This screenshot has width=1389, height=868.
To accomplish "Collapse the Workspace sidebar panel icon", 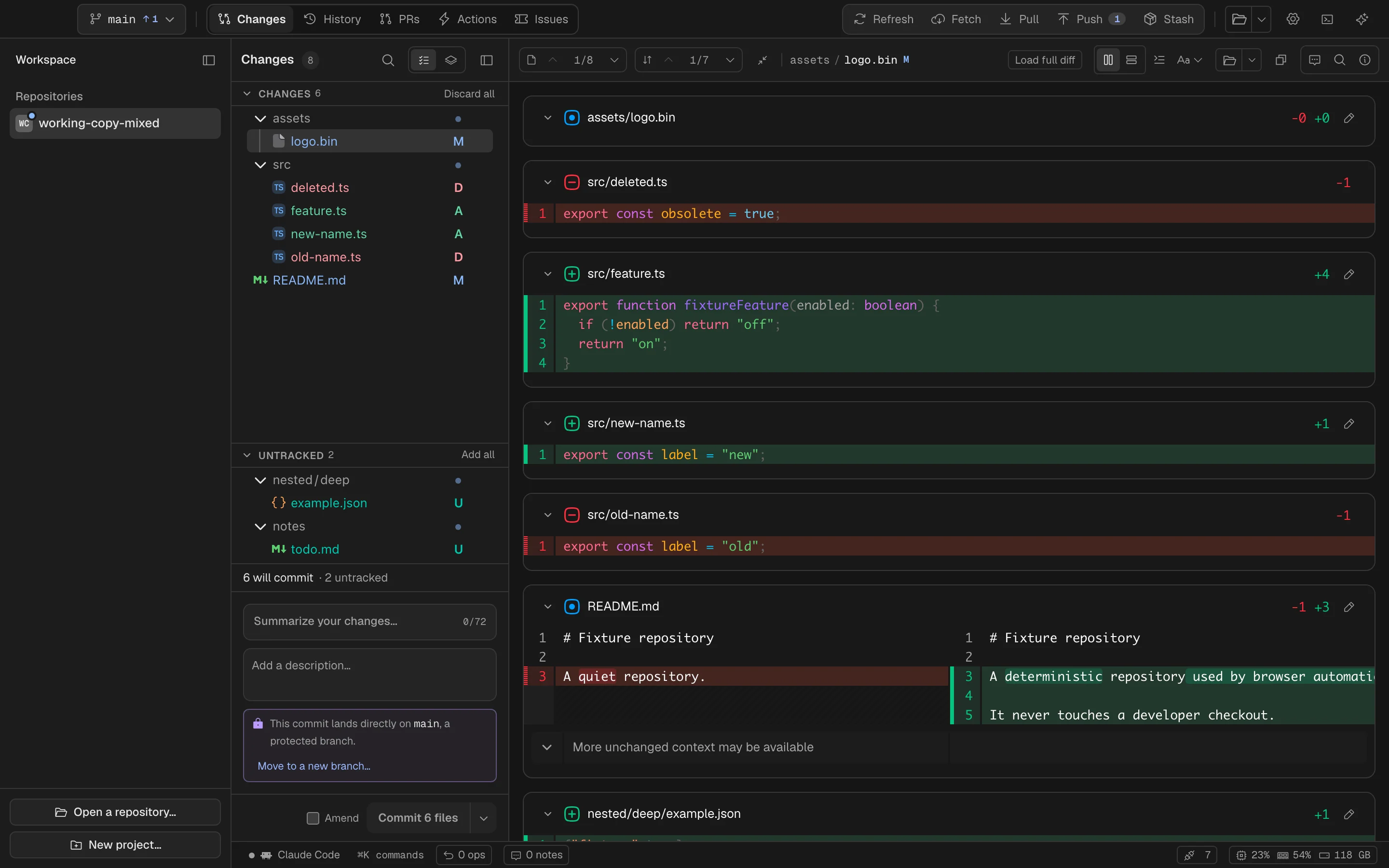I will click(209, 60).
